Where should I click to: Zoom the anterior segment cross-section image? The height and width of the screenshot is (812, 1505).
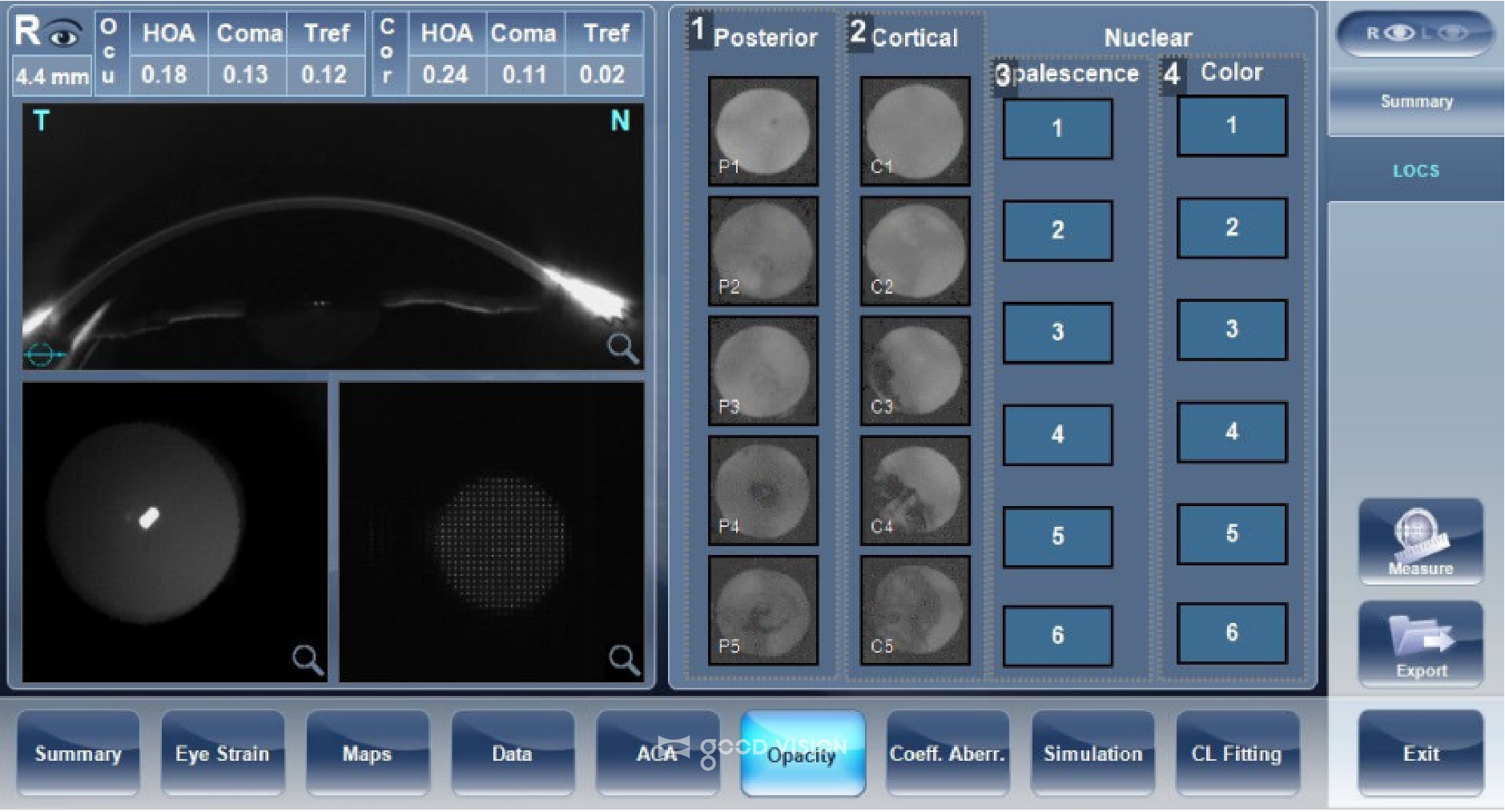pyautogui.click(x=622, y=348)
